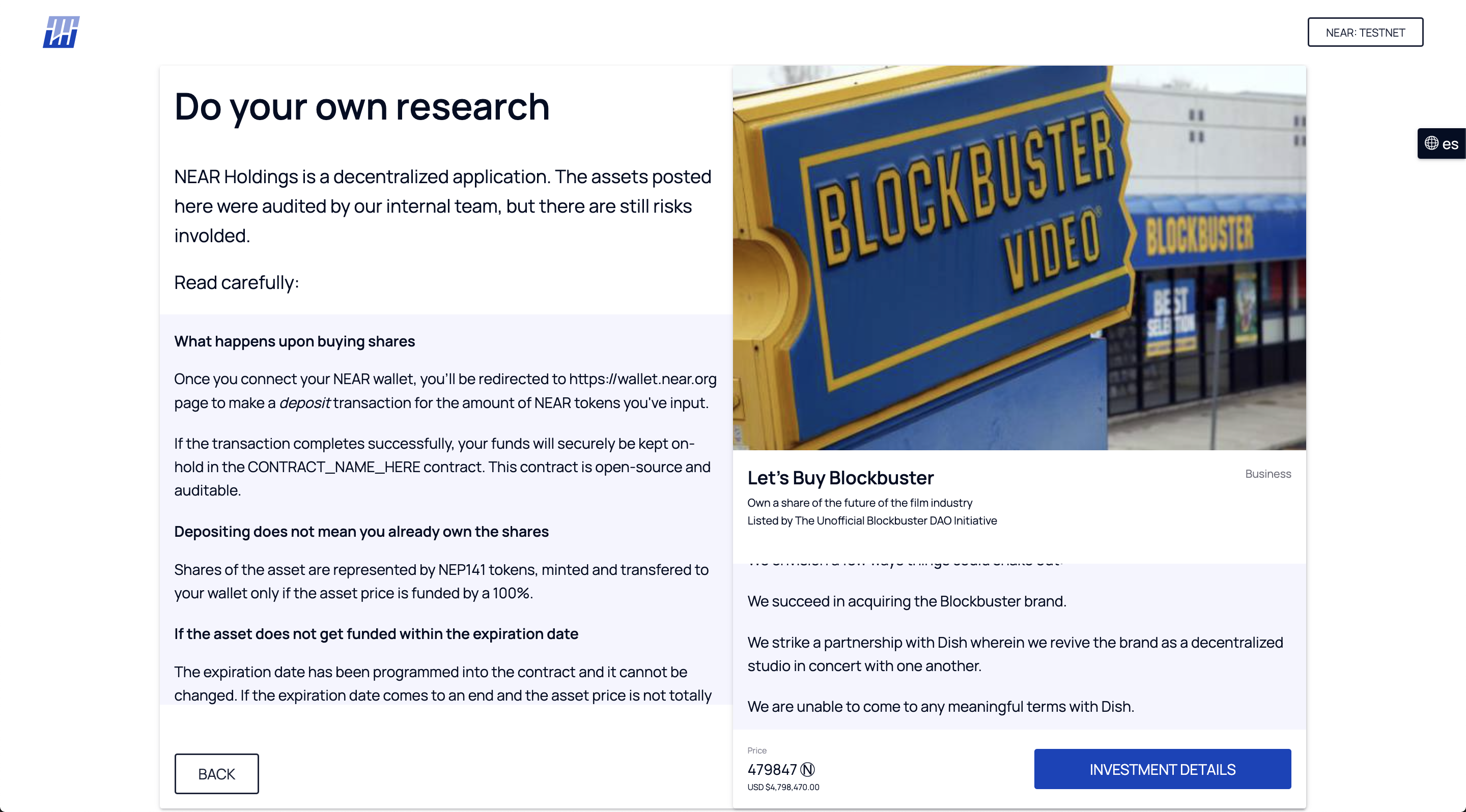Click the Business category label
Screen dimensions: 1466x812
click(x=1267, y=474)
